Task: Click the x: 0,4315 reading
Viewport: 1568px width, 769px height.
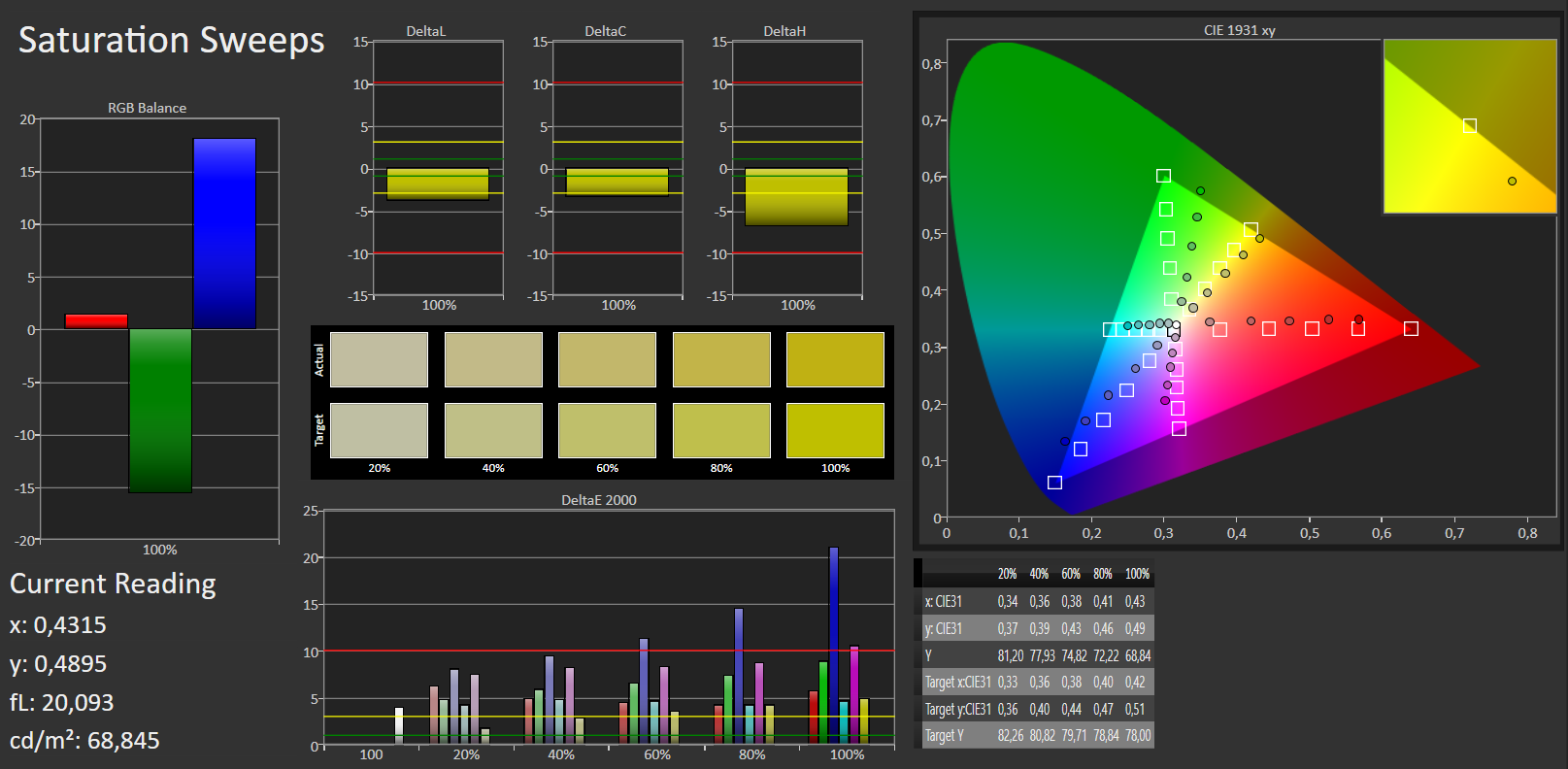Action: 58,625
